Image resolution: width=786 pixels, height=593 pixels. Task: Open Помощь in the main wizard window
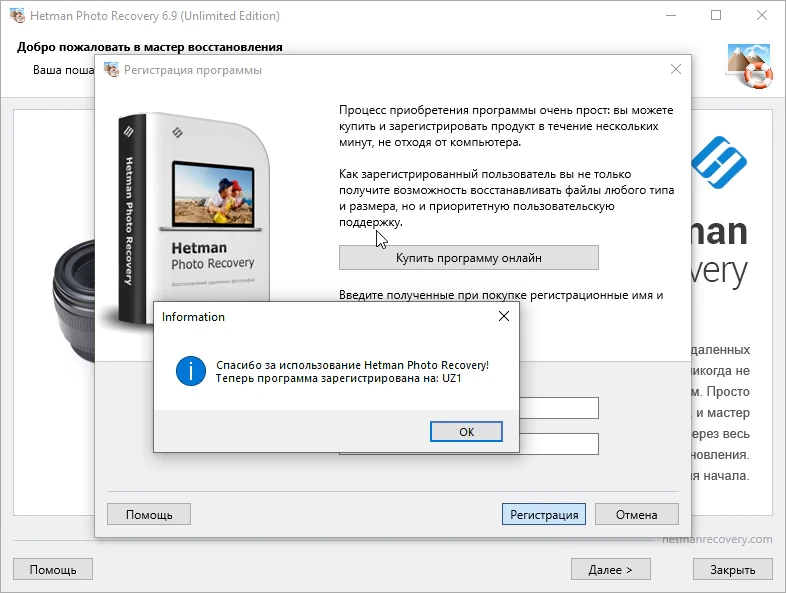[53, 569]
